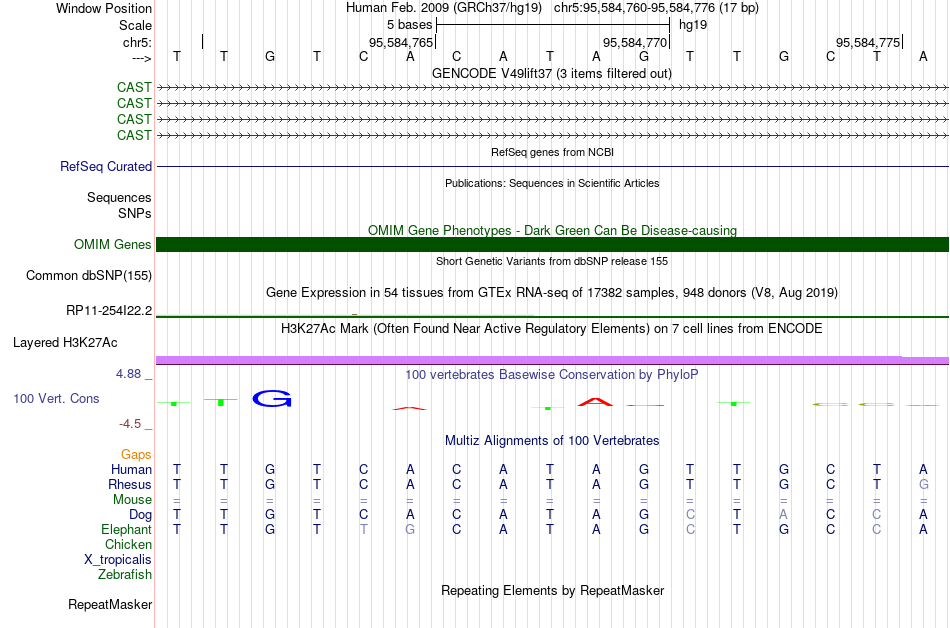Click the Window Position label
The image size is (950, 628).
point(104,8)
